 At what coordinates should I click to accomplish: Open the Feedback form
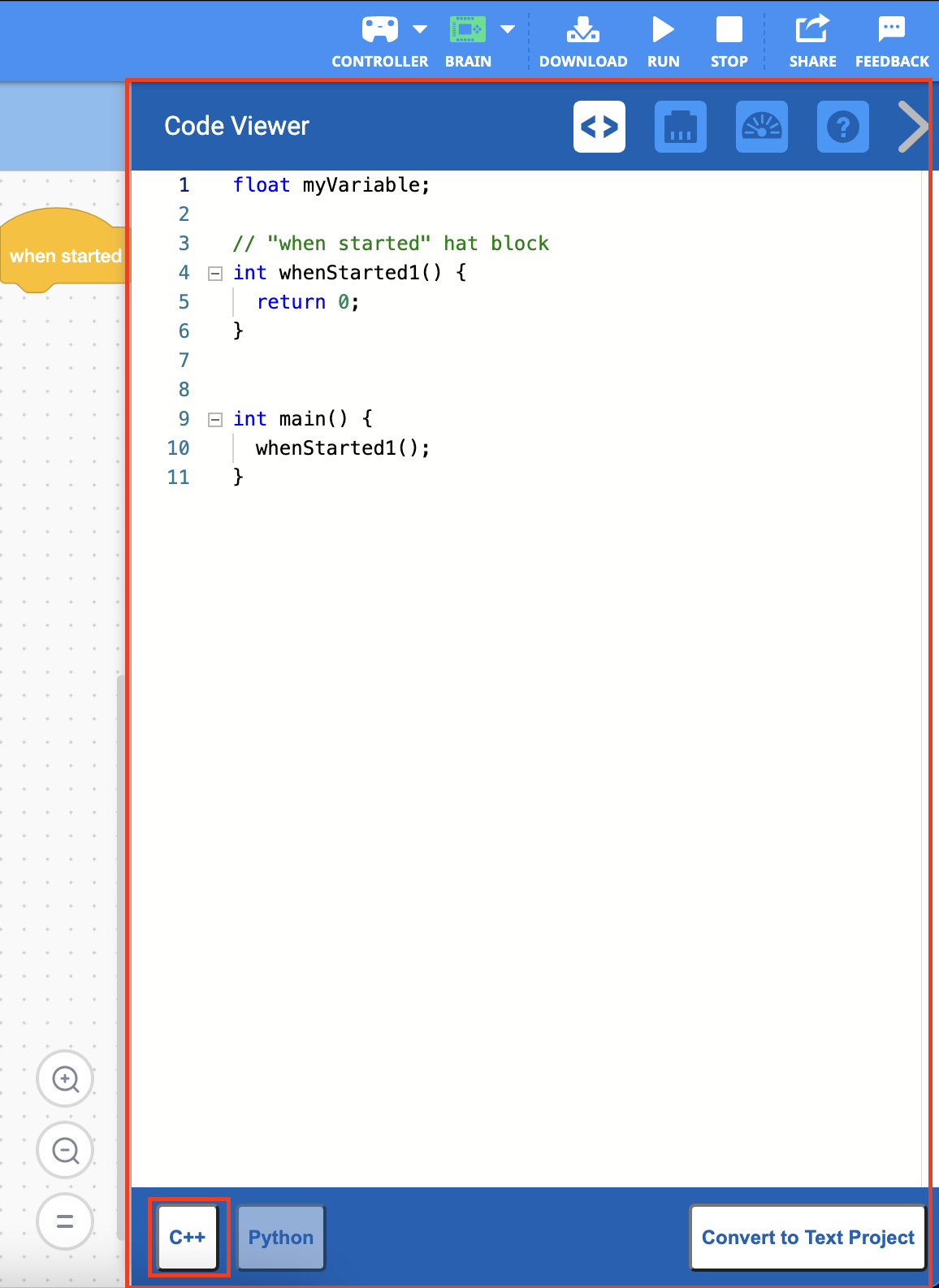891,41
